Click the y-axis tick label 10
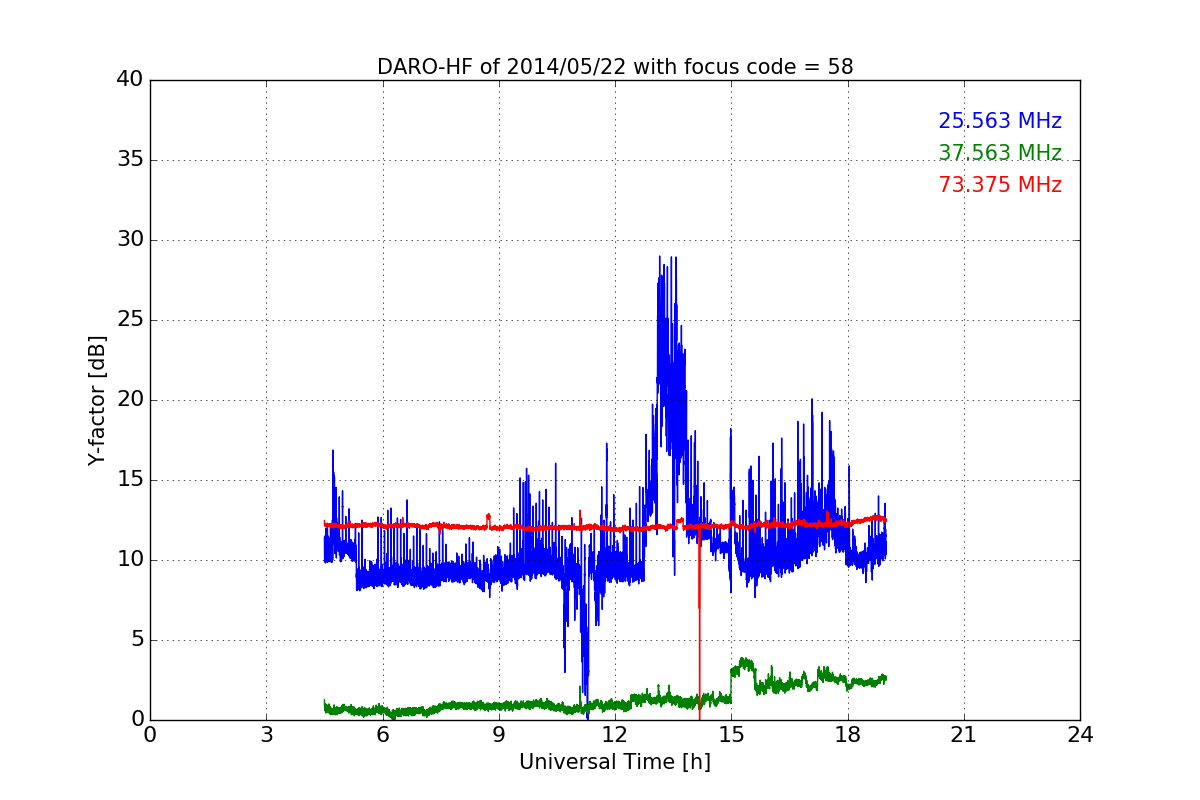 (129, 560)
